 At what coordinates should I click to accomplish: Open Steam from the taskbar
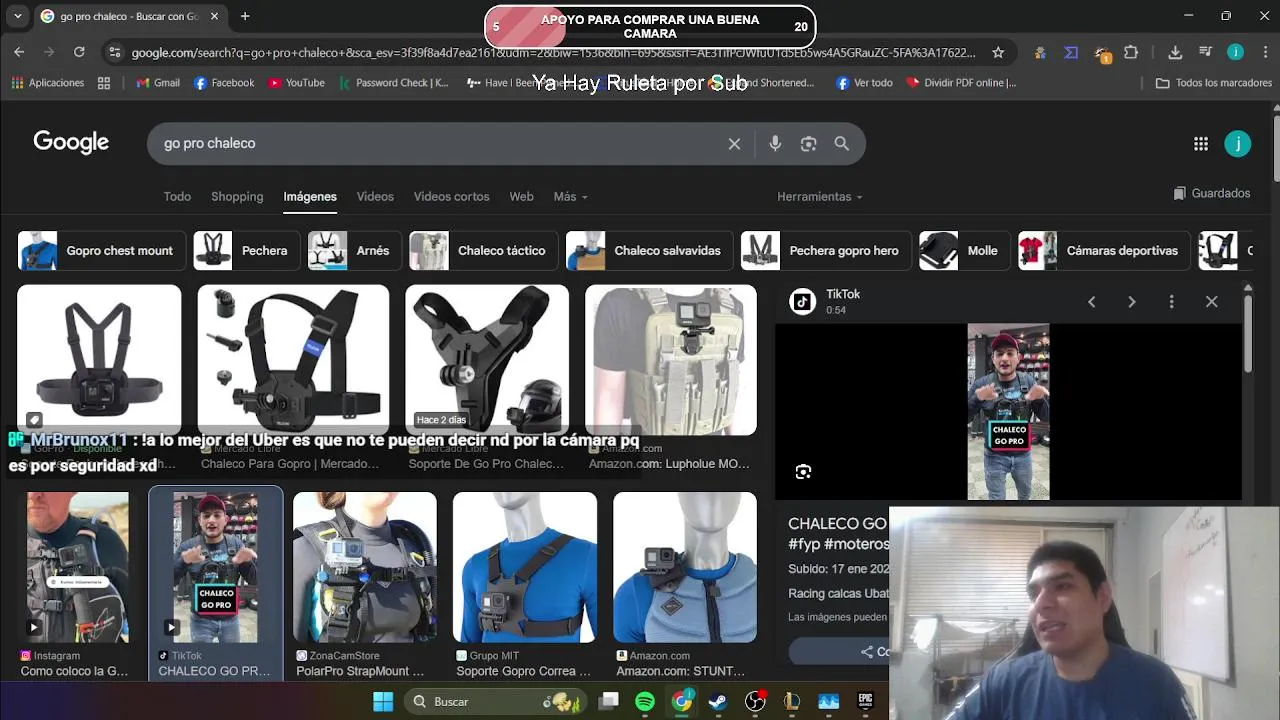click(x=718, y=702)
